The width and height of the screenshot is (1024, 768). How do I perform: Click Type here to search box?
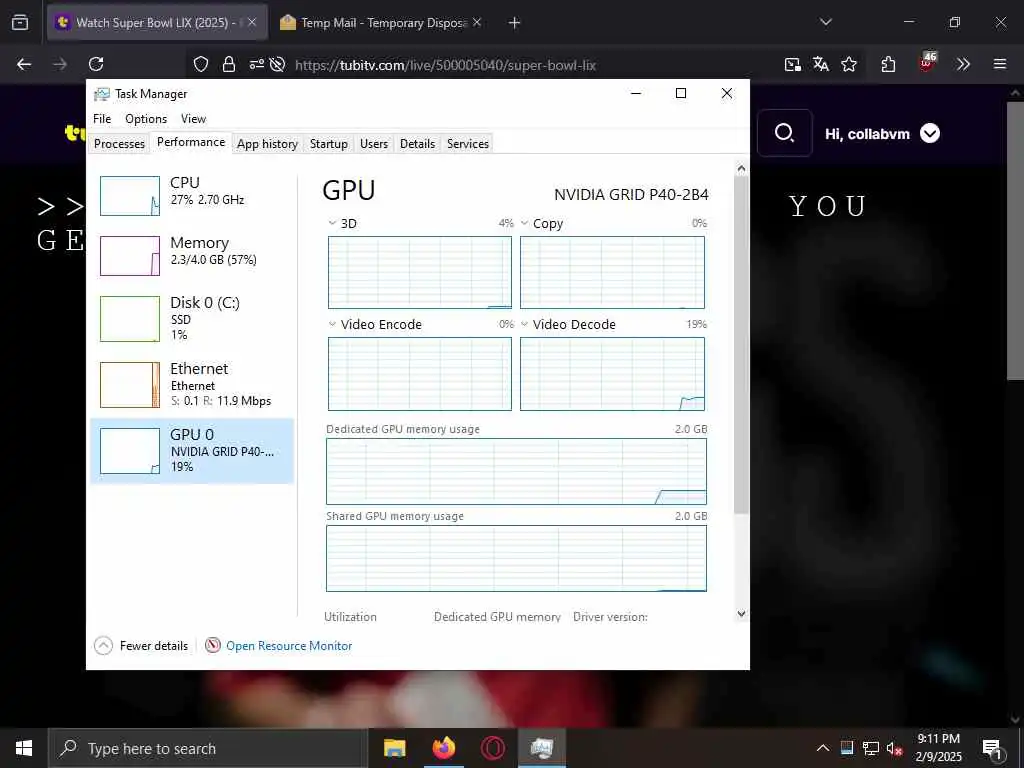point(208,748)
